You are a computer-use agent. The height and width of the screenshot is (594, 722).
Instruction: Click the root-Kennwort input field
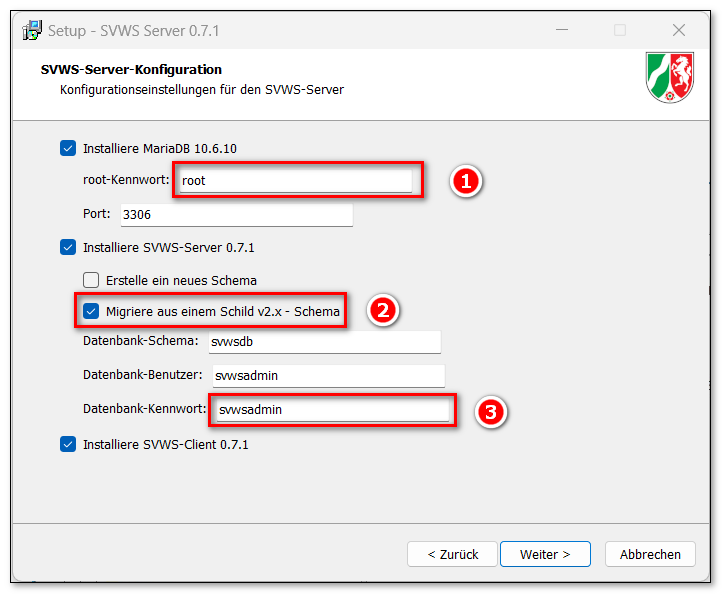point(295,181)
